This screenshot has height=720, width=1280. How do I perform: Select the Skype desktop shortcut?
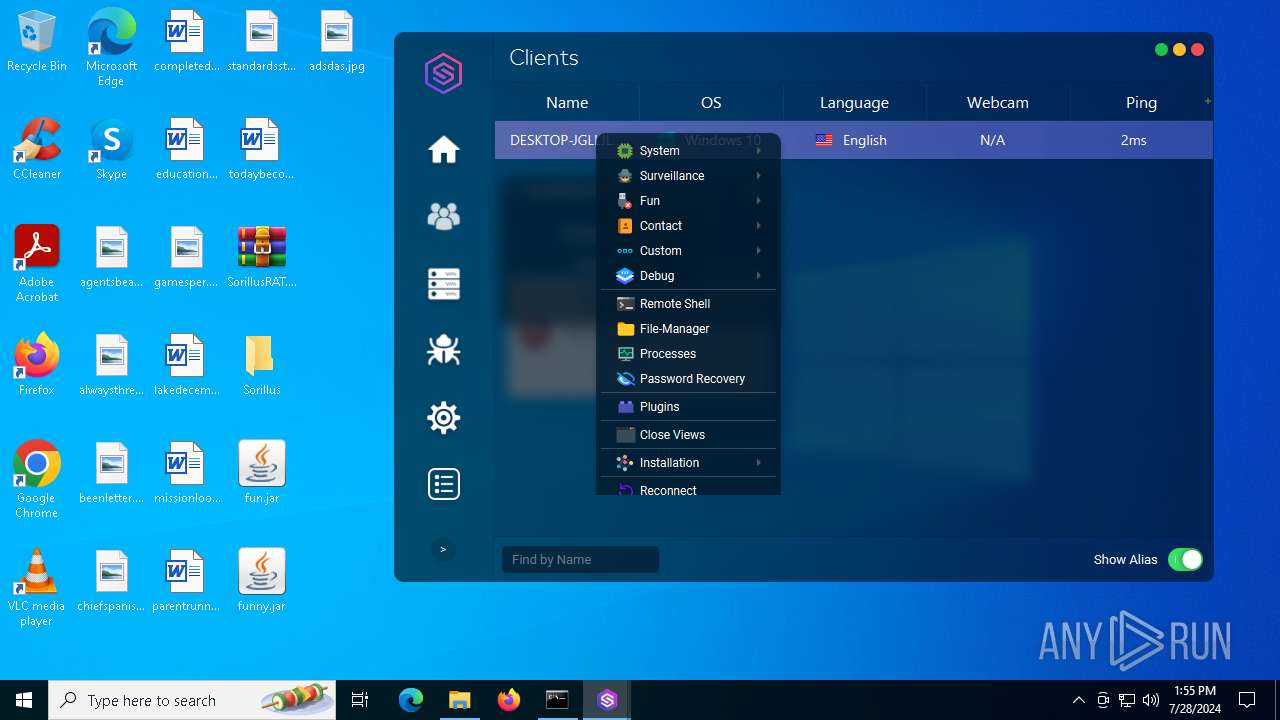tap(111, 149)
